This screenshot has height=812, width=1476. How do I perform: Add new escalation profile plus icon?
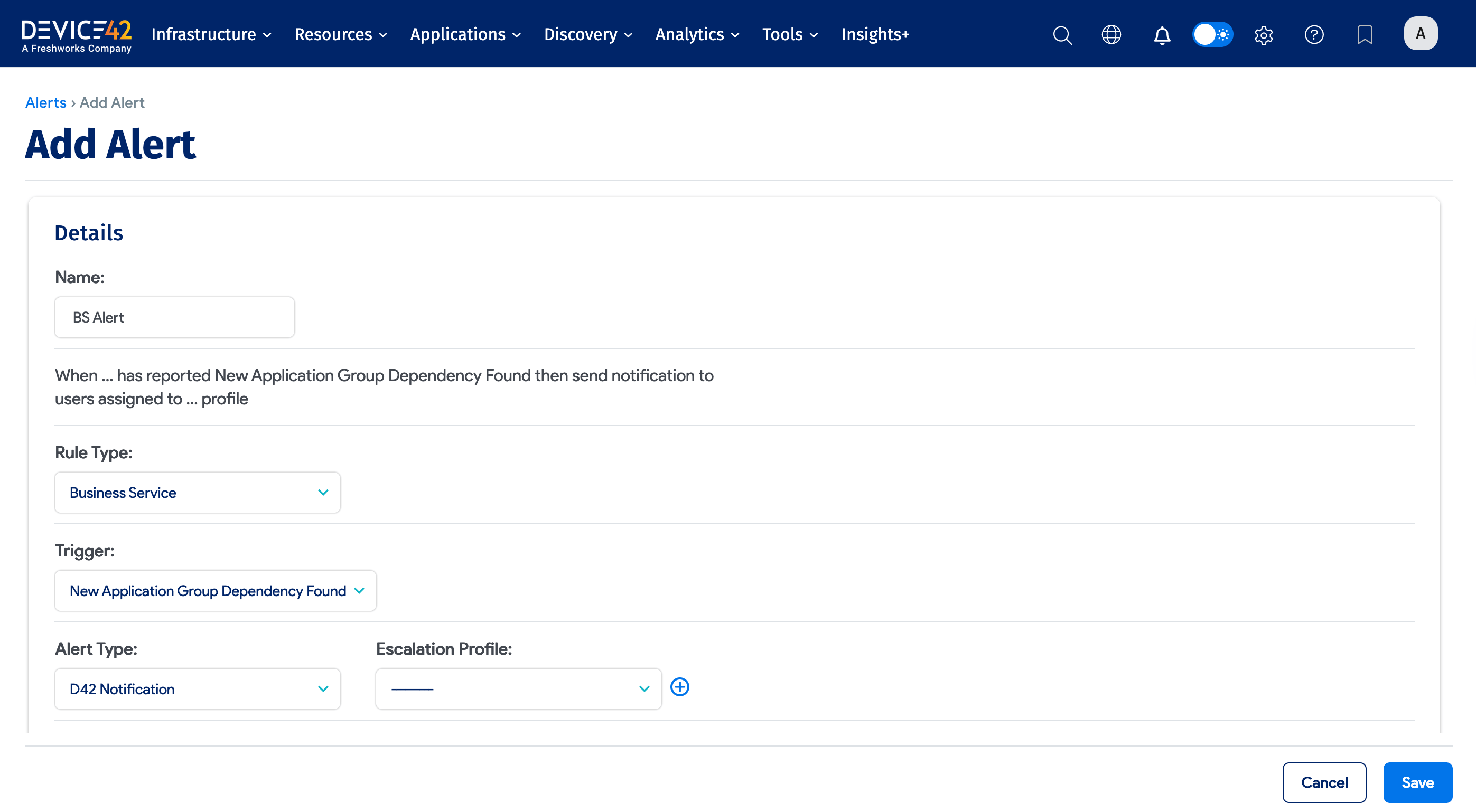click(x=679, y=686)
